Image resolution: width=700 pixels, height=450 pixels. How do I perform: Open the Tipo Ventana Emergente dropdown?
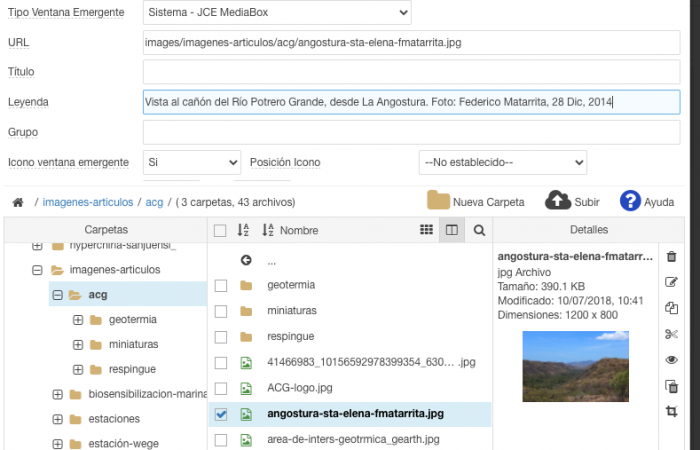click(276, 13)
